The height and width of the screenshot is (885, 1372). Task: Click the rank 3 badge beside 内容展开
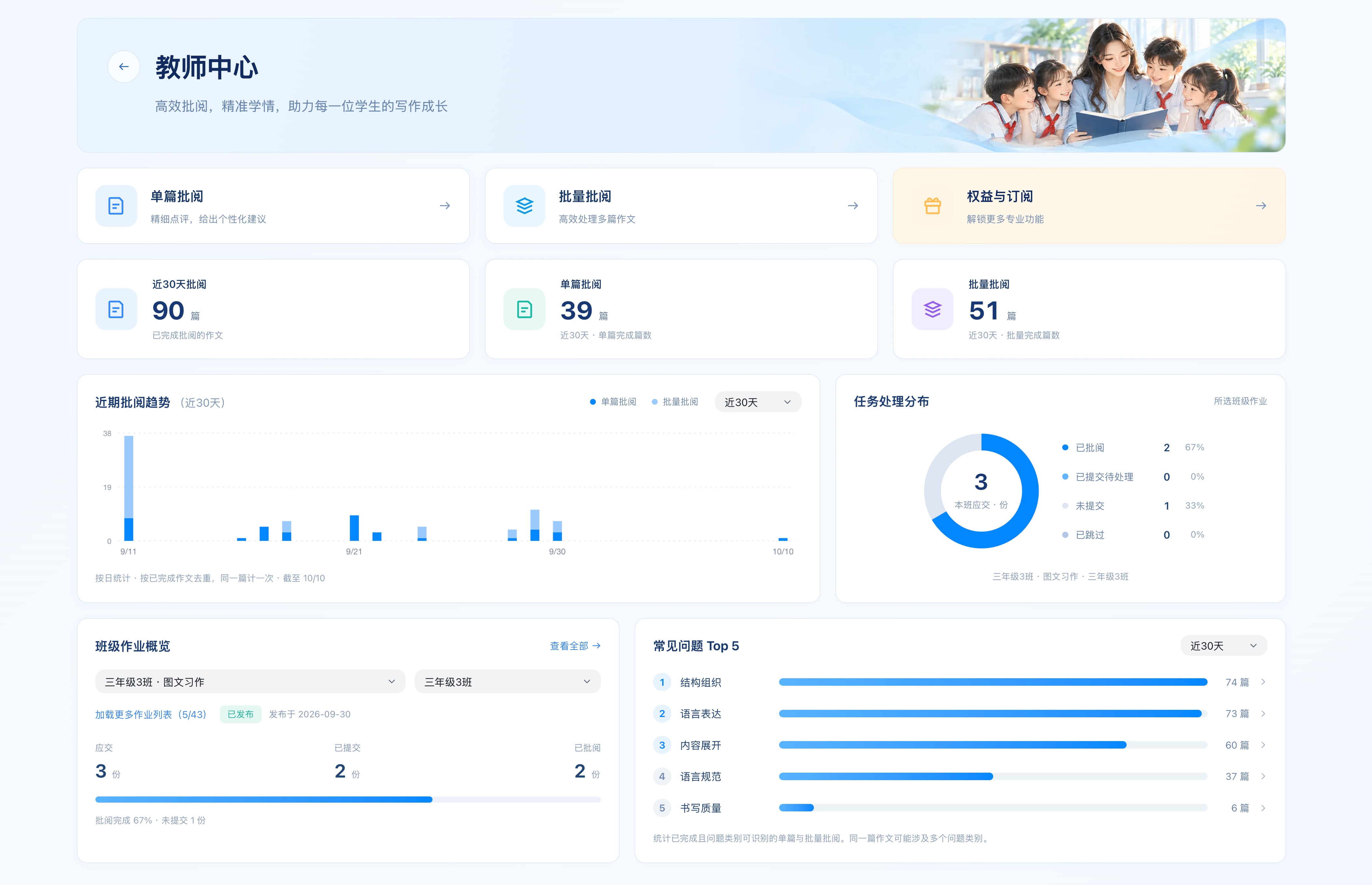point(662,745)
